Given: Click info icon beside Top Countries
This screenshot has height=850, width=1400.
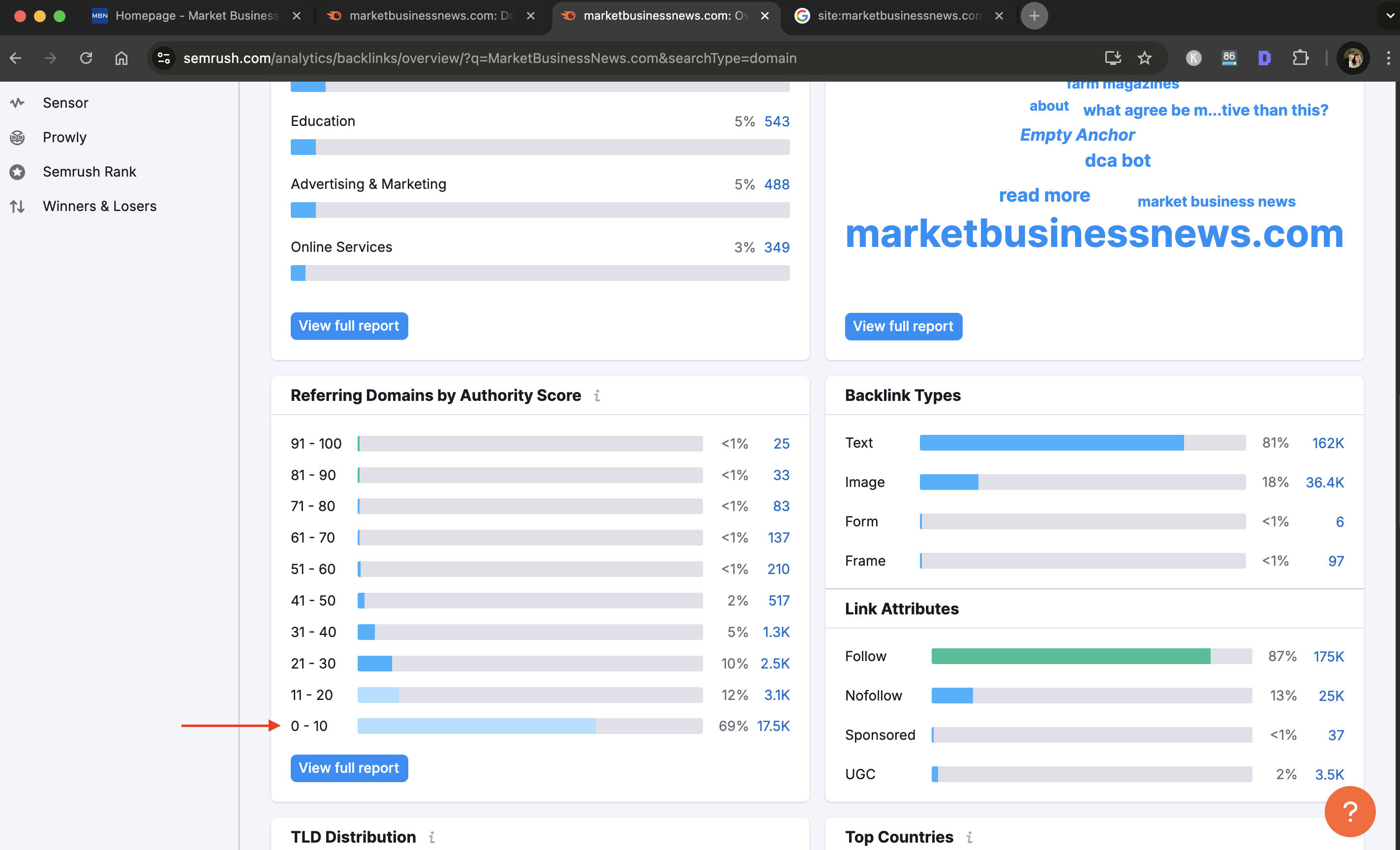Looking at the screenshot, I should (969, 837).
